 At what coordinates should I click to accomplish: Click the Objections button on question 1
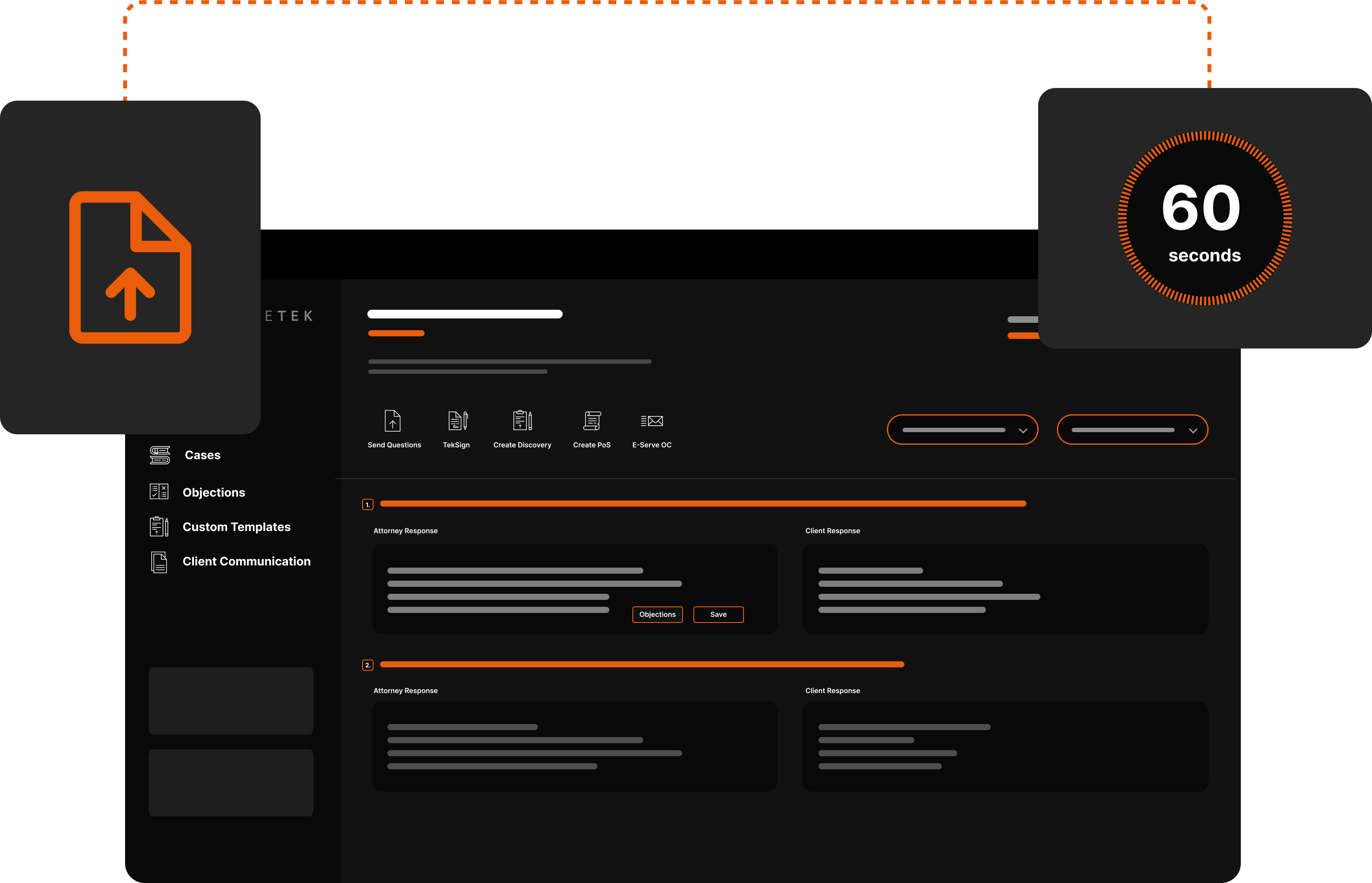coord(657,614)
